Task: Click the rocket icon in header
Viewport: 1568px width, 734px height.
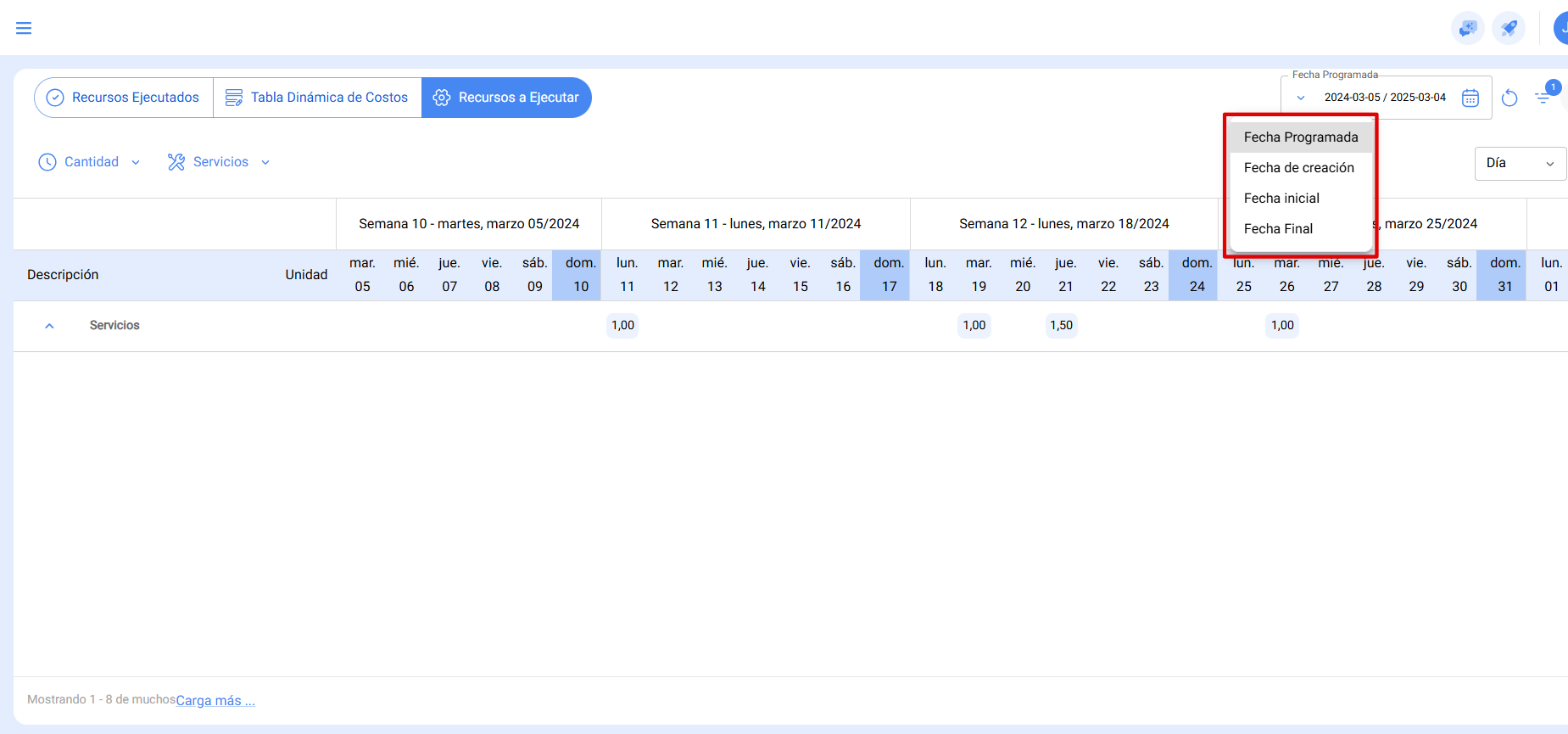Action: click(1509, 28)
